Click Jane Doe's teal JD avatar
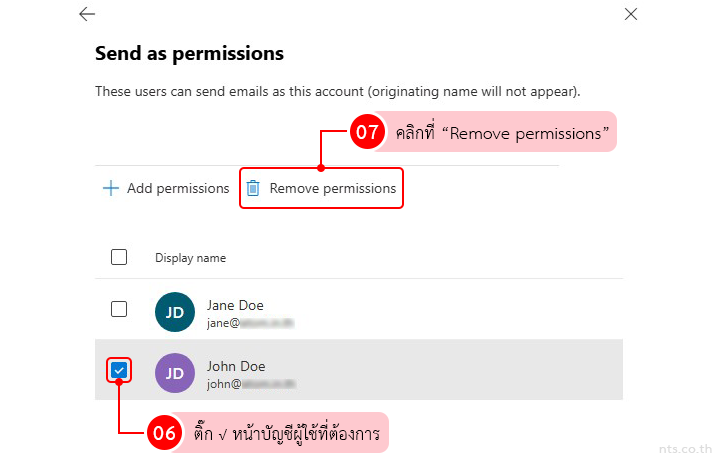This screenshot has width=720, height=461. click(175, 312)
